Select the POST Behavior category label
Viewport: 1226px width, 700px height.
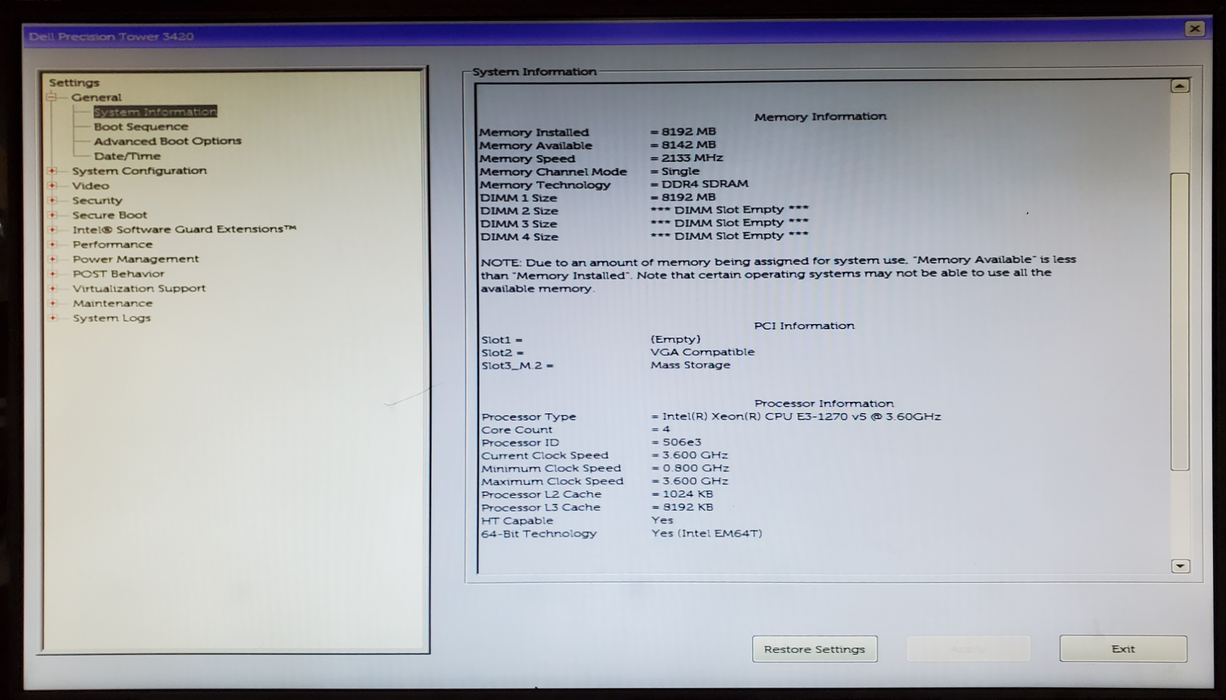[118, 273]
